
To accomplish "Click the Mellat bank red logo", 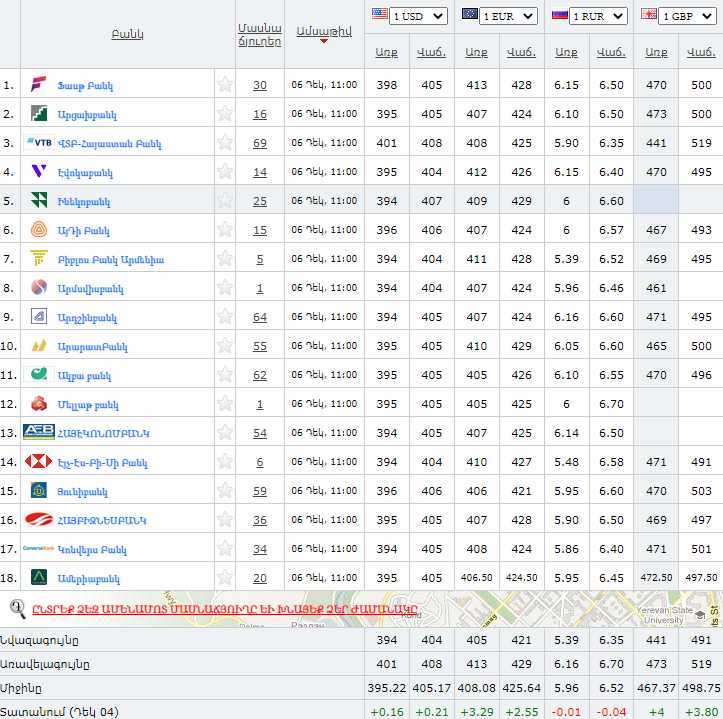I will (39, 403).
